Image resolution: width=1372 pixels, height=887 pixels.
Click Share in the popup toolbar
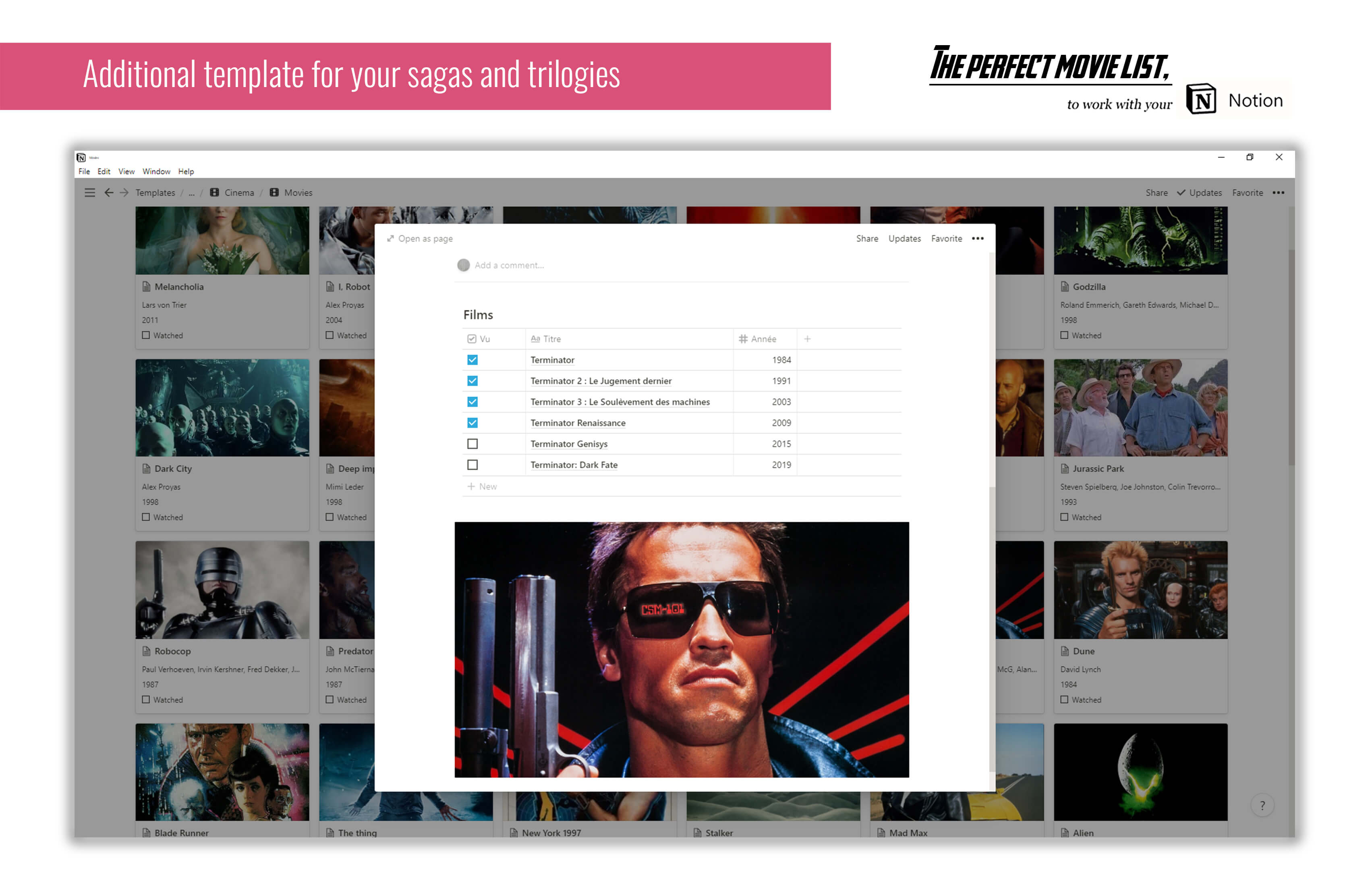click(867, 238)
